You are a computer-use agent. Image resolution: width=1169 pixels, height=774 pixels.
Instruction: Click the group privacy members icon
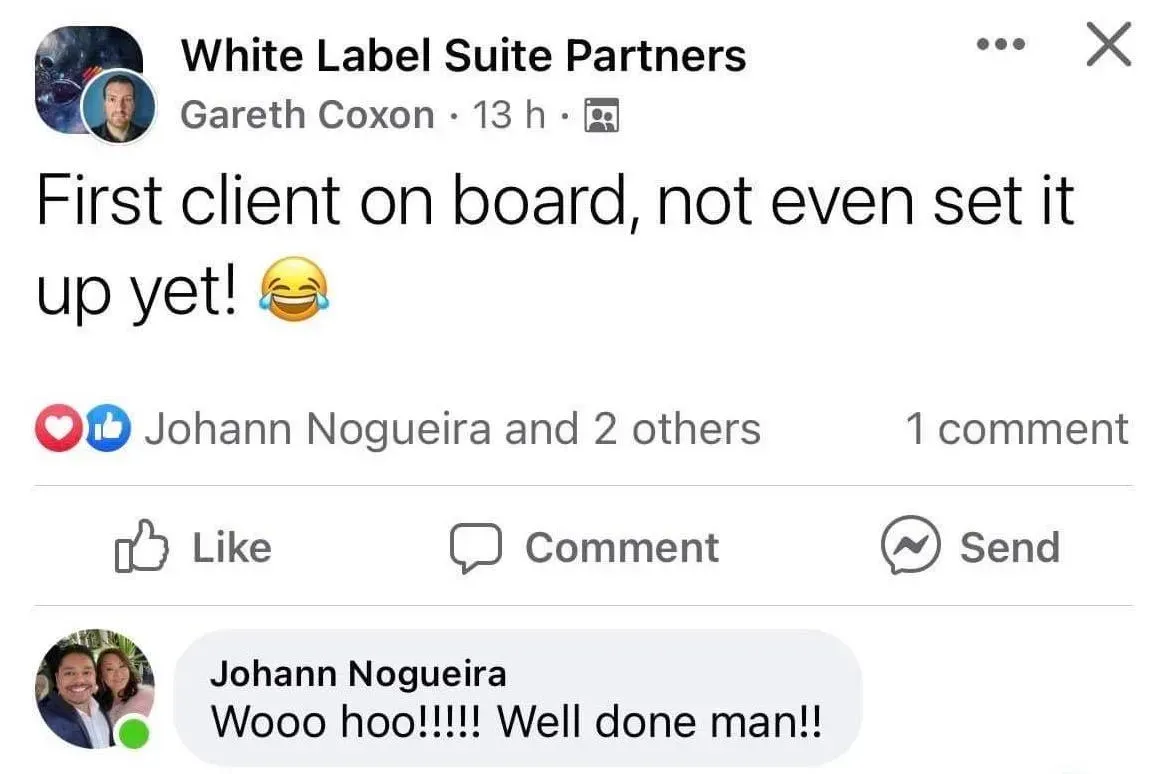602,115
